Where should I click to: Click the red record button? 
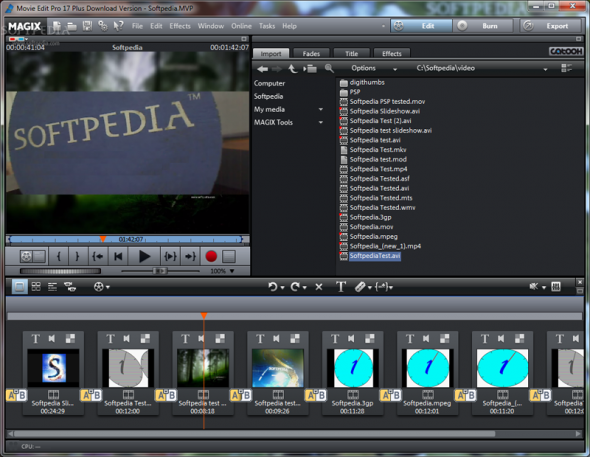click(211, 257)
